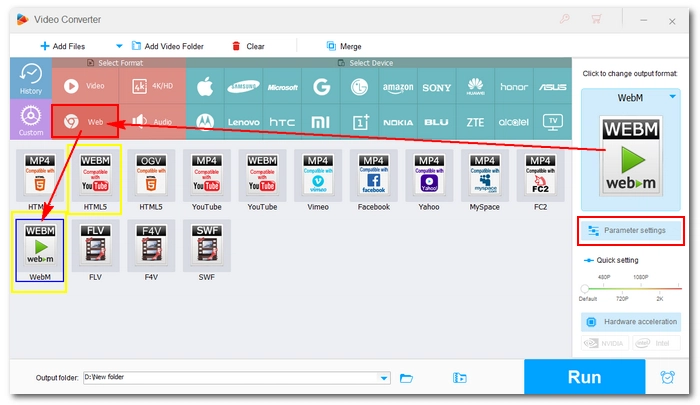This screenshot has width=700, height=405.
Task: Choose the Xiaomi MI device brand
Action: 321,122
